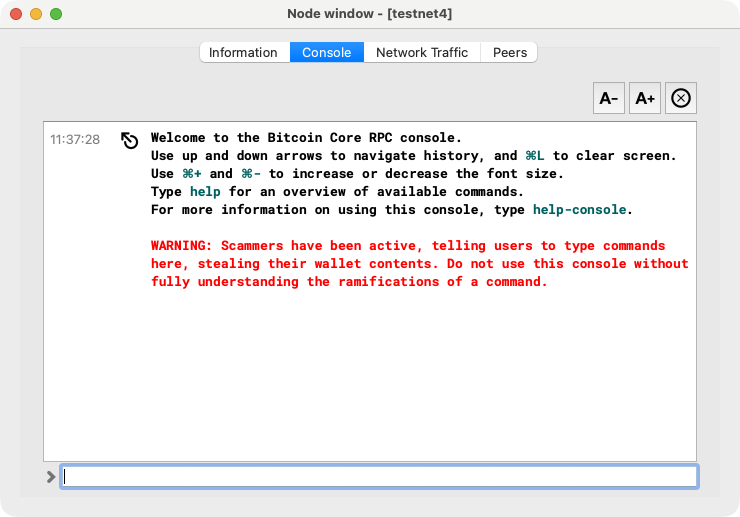Open the Network Traffic tab
Viewport: 740px width, 517px height.
(422, 52)
